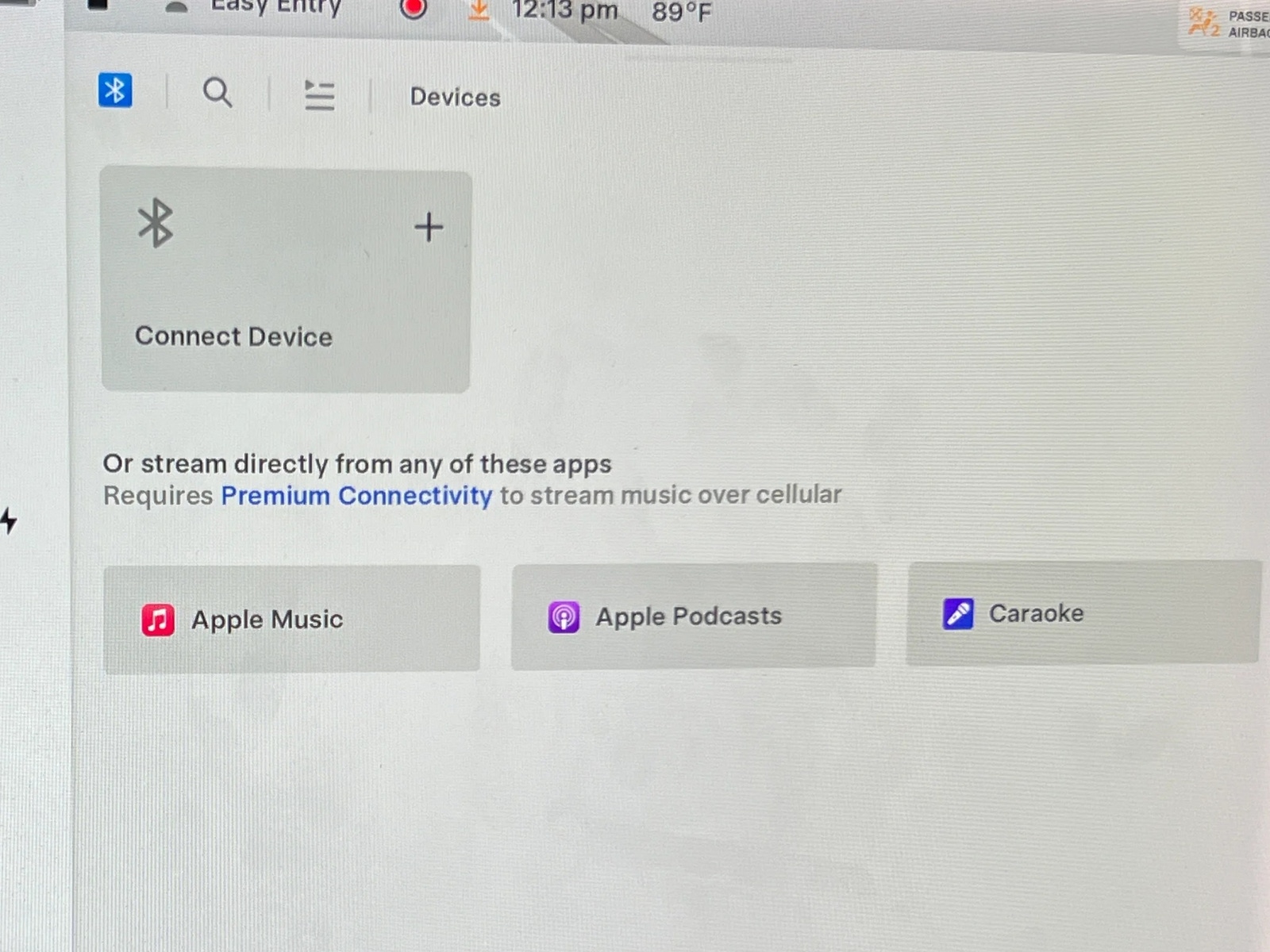The height and width of the screenshot is (952, 1270).
Task: Tap the Easy Entry profile label
Action: [275, 7]
